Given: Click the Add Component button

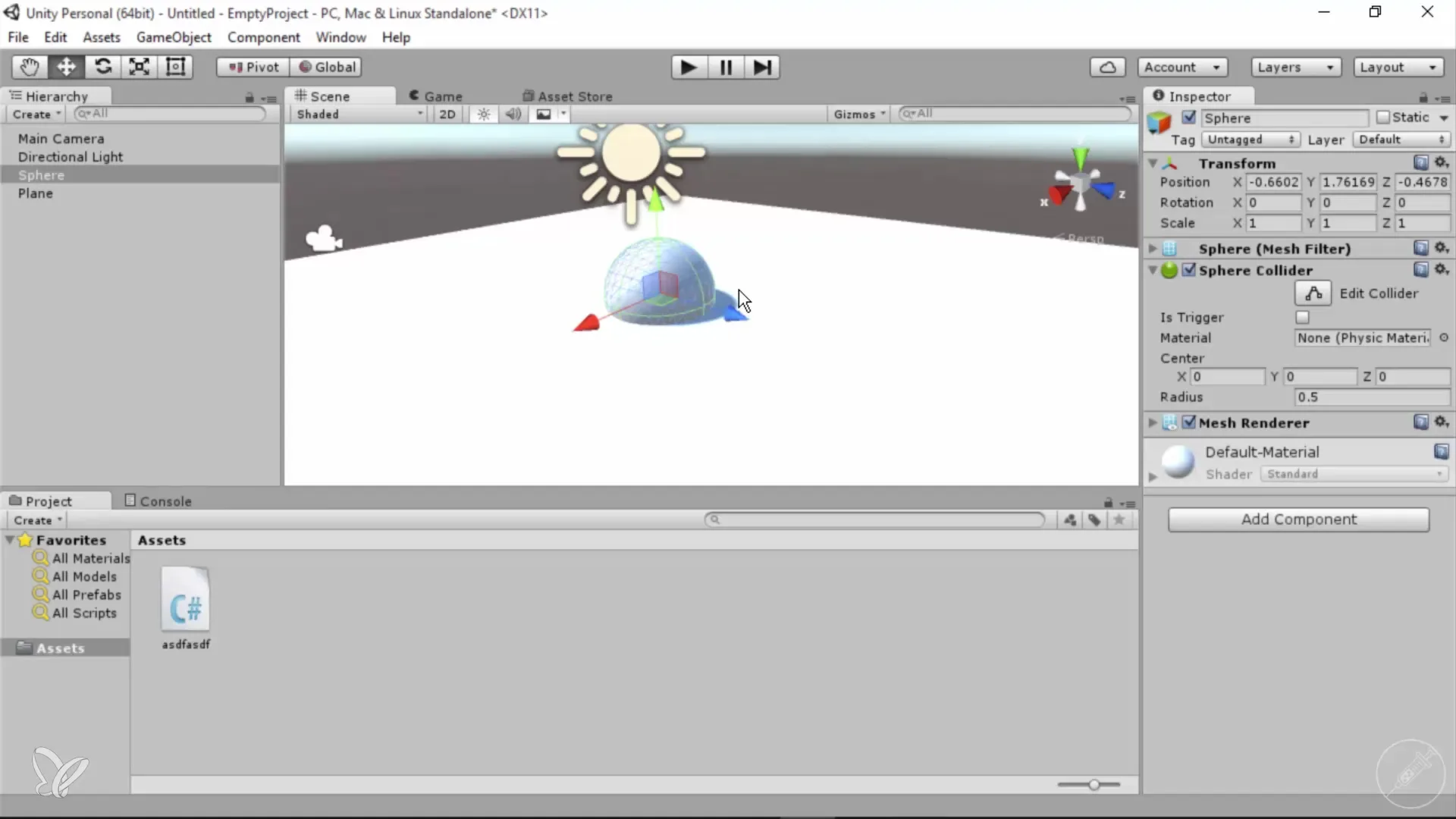Looking at the screenshot, I should point(1298,519).
